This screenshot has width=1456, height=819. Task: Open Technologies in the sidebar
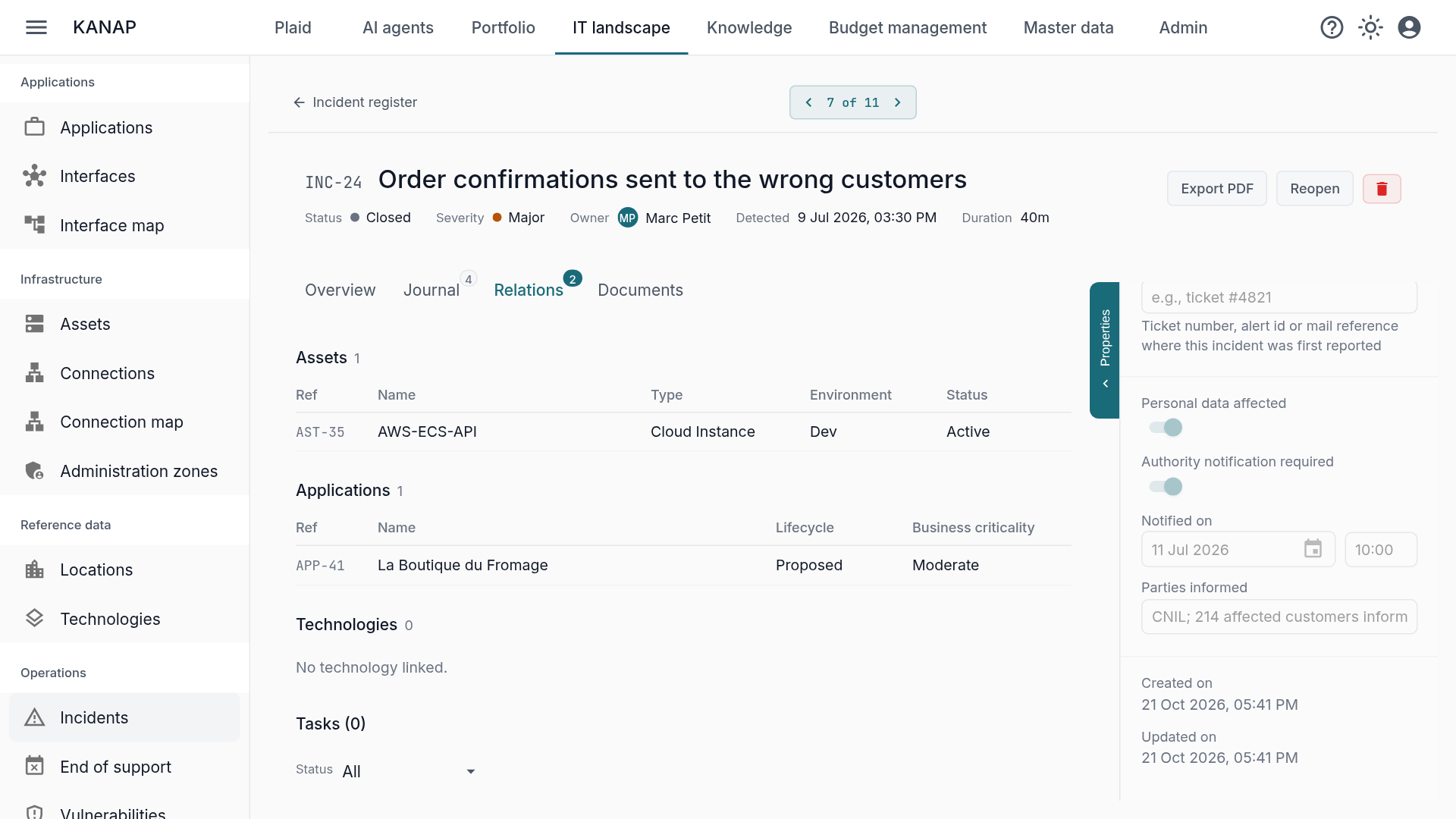click(124, 619)
